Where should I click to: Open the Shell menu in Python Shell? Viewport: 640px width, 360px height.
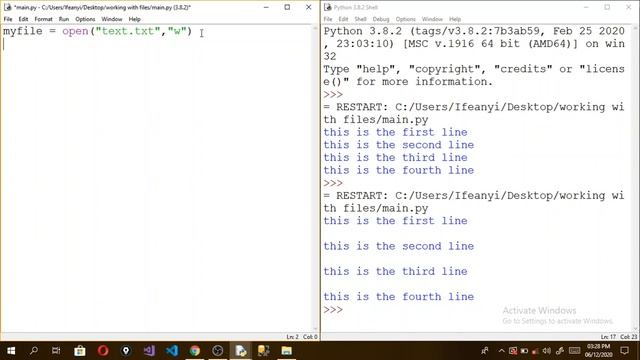(x=360, y=19)
